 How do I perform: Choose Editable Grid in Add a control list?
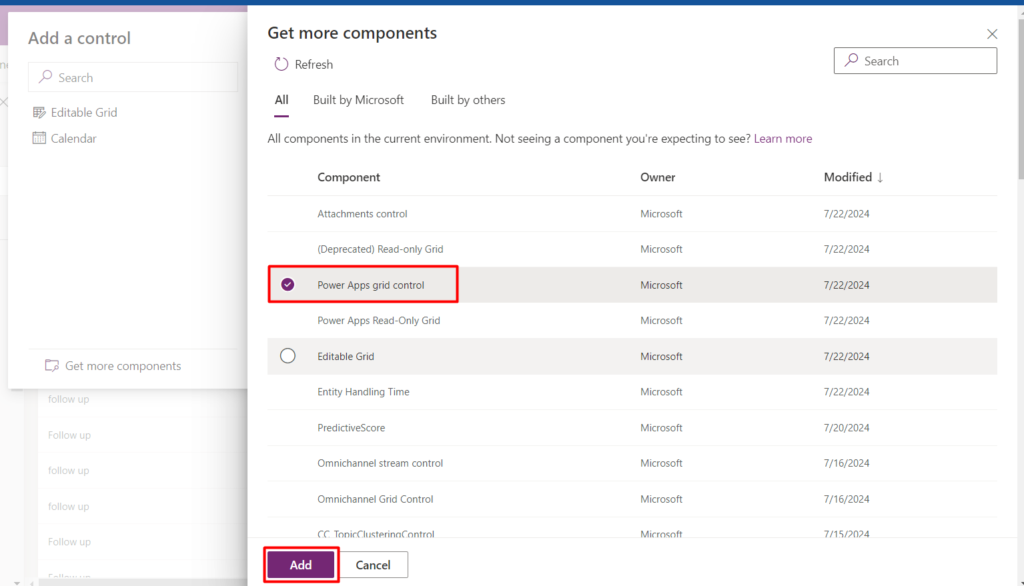[x=84, y=112]
